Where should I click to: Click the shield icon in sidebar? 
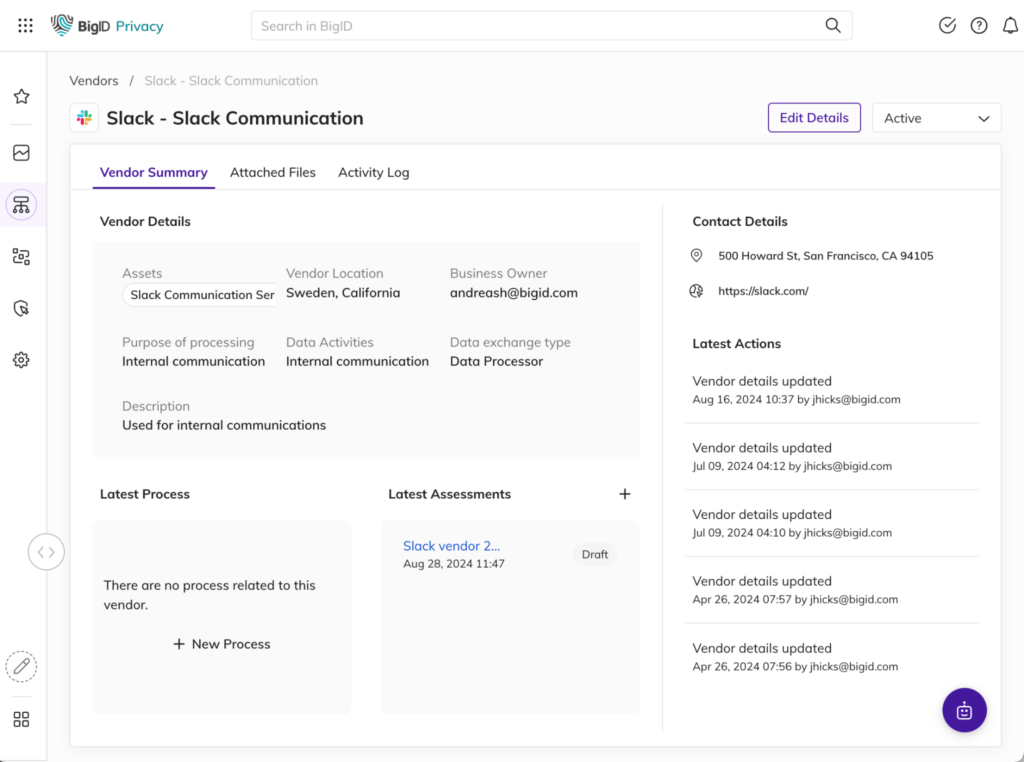(x=21, y=309)
